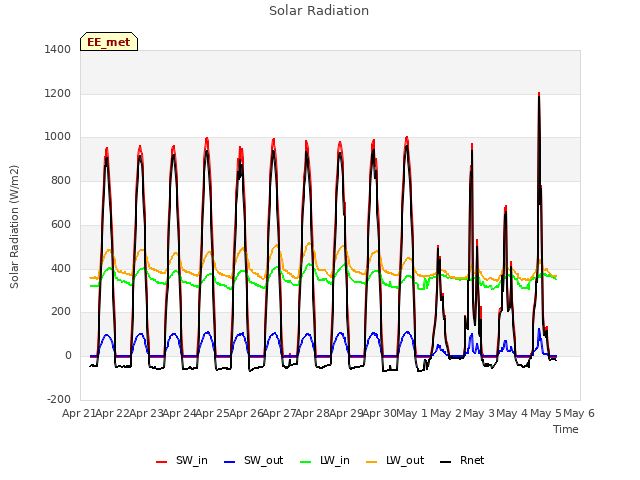Viewport: 640px width, 480px height.
Task: Click the red SW_in legend color marker
Action: (162, 462)
